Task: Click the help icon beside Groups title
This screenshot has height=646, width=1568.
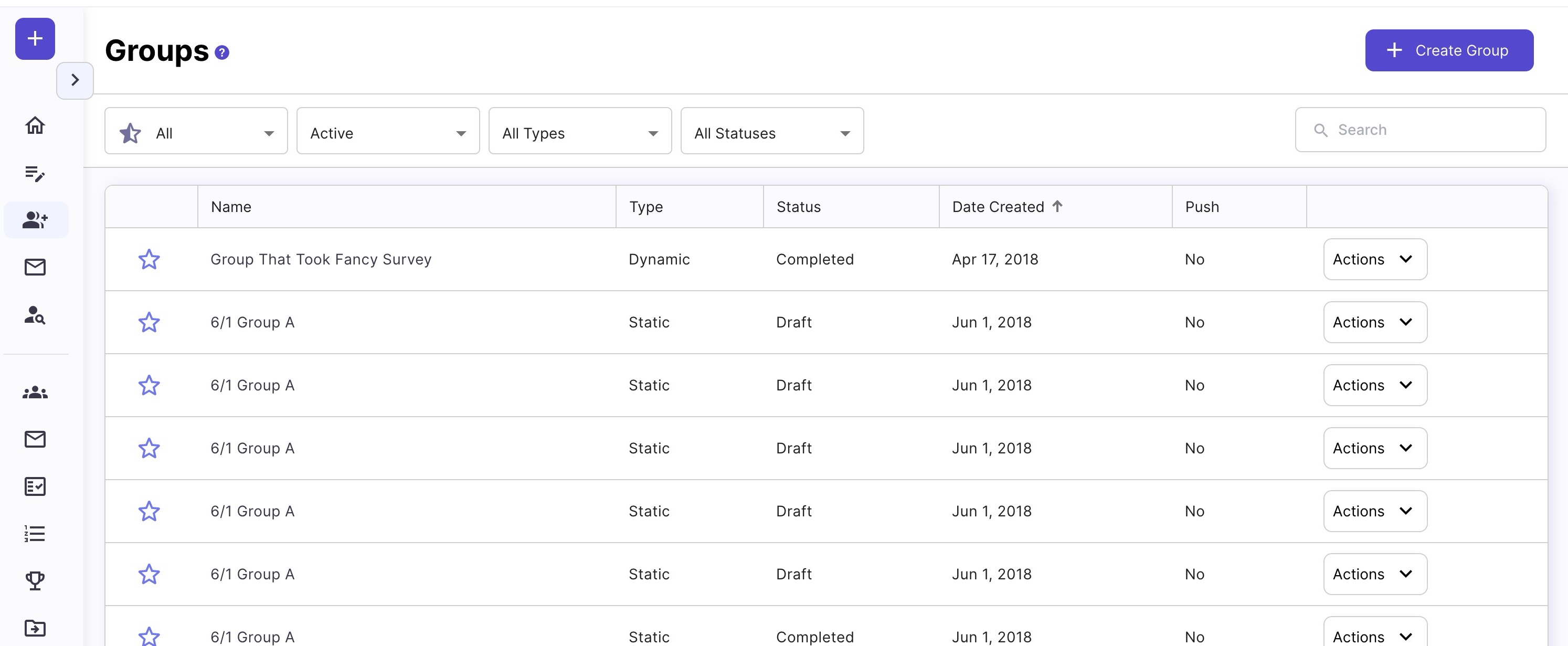Action: point(222,53)
